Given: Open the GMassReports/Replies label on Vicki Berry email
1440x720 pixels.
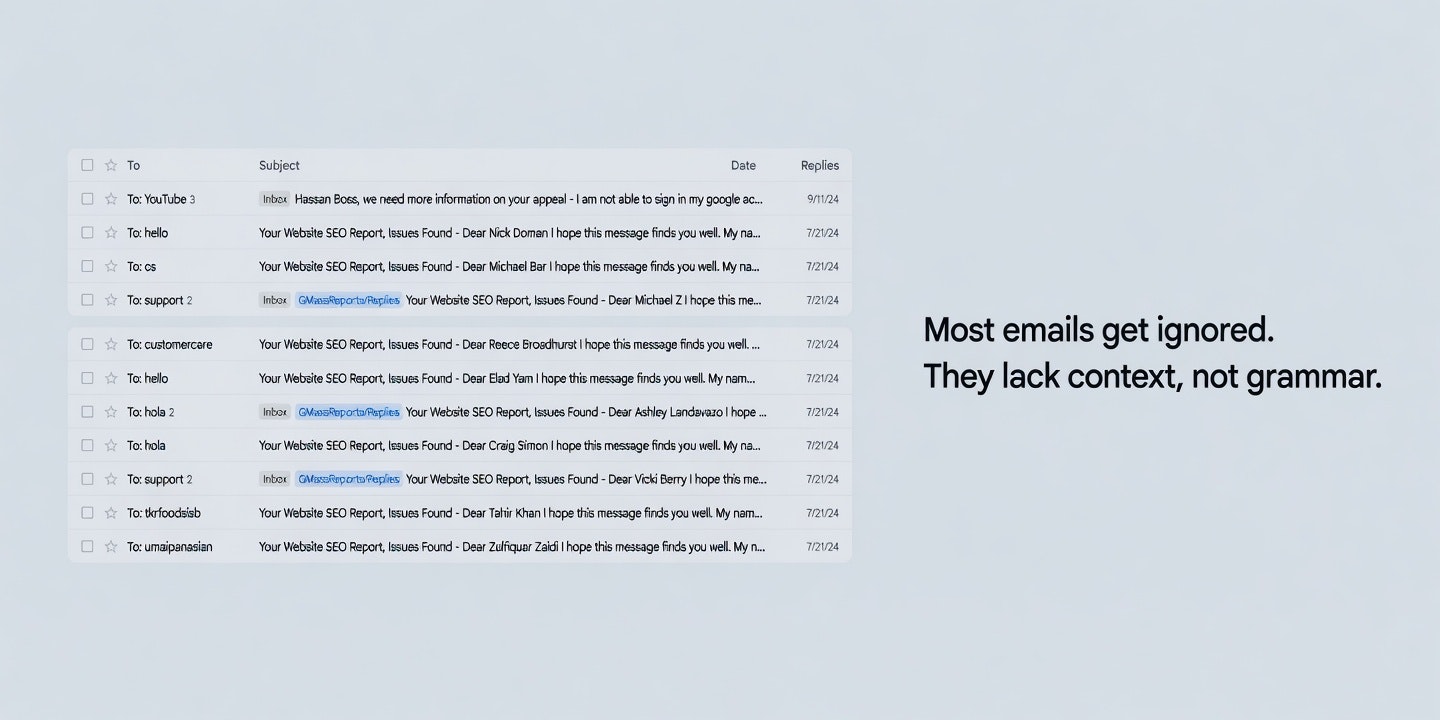Looking at the screenshot, I should coord(349,479).
